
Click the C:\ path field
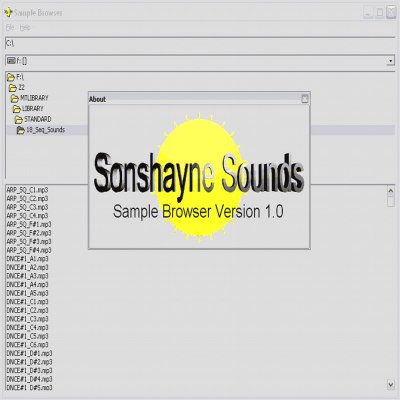(200, 43)
